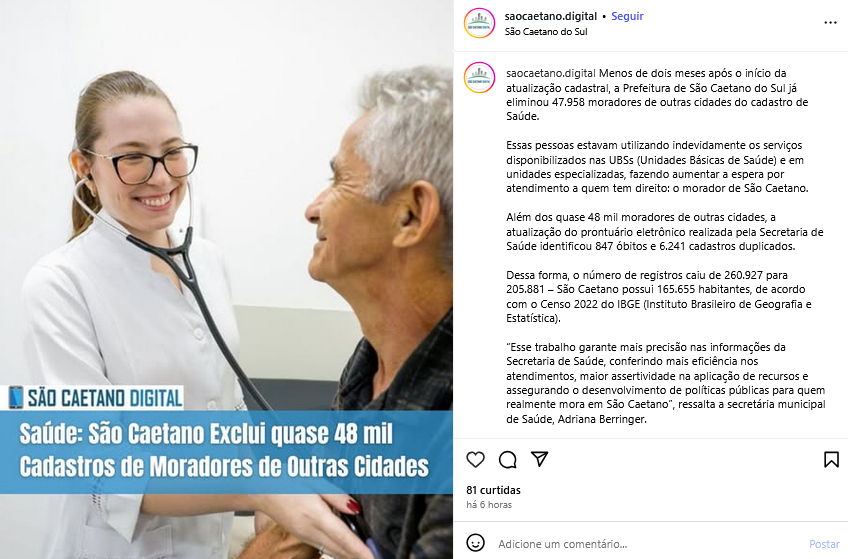Click the saocaetano.digital username in the caption
The width and height of the screenshot is (848, 559).
click(x=551, y=73)
